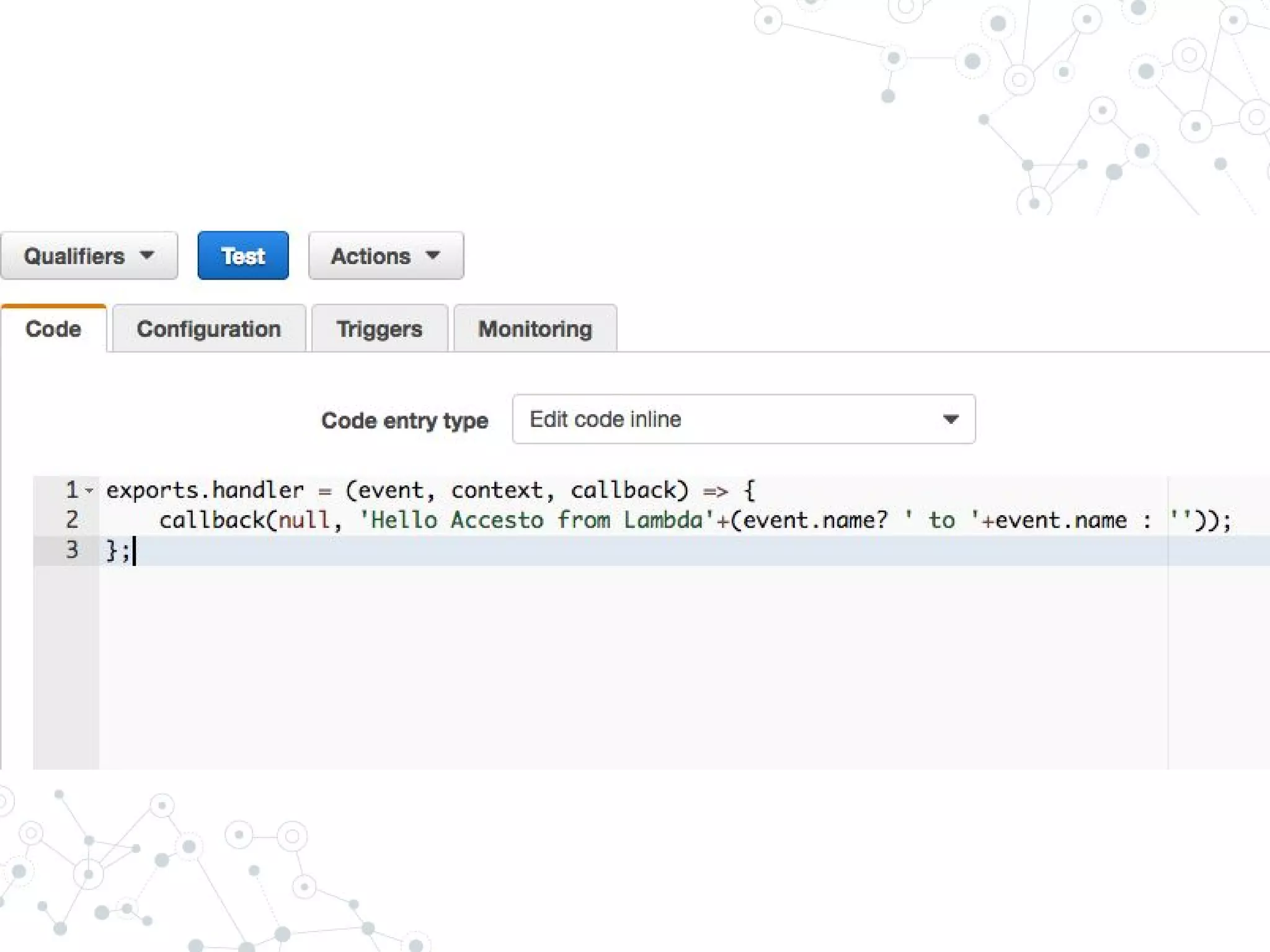The height and width of the screenshot is (952, 1270).
Task: Click line number 3 in the gutter
Action: [72, 550]
